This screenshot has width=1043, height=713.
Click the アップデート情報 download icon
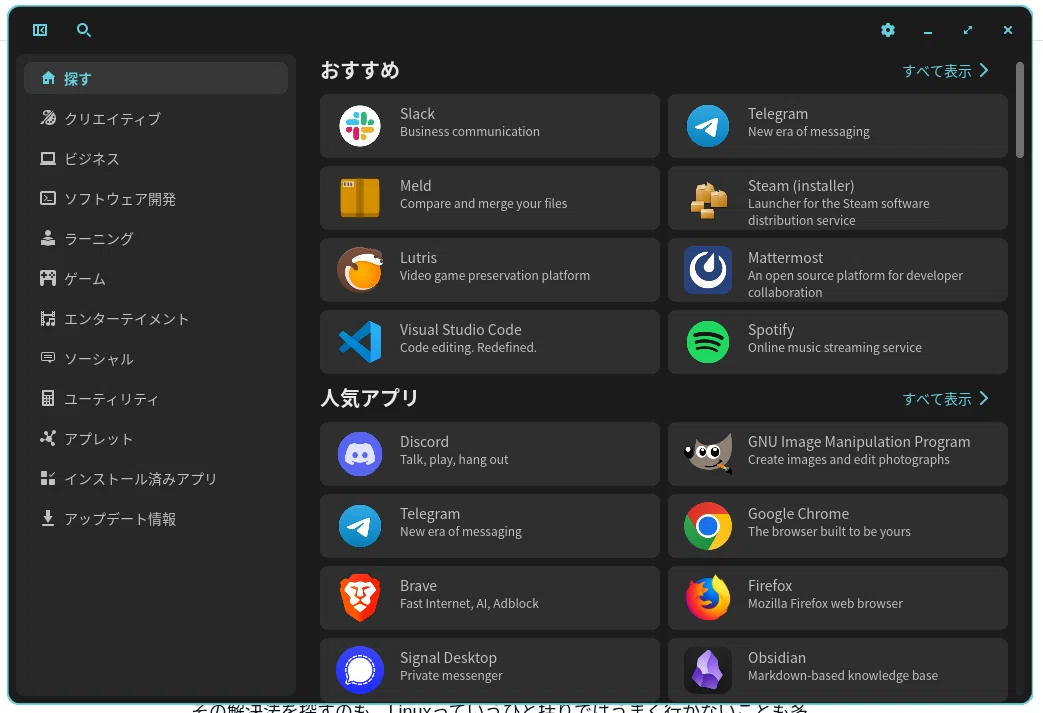(48, 518)
